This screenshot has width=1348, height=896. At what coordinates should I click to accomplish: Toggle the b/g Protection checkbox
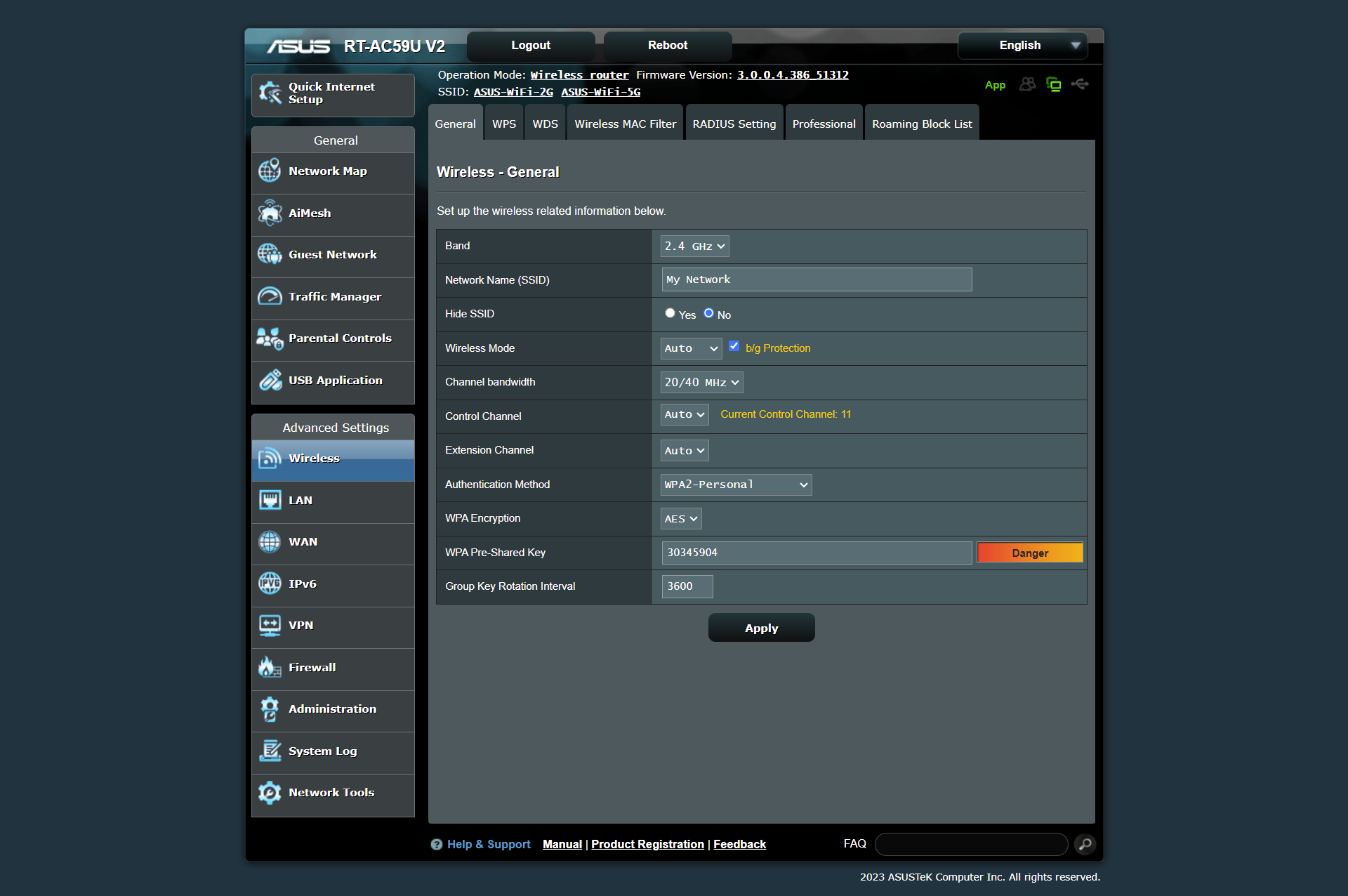tap(734, 346)
